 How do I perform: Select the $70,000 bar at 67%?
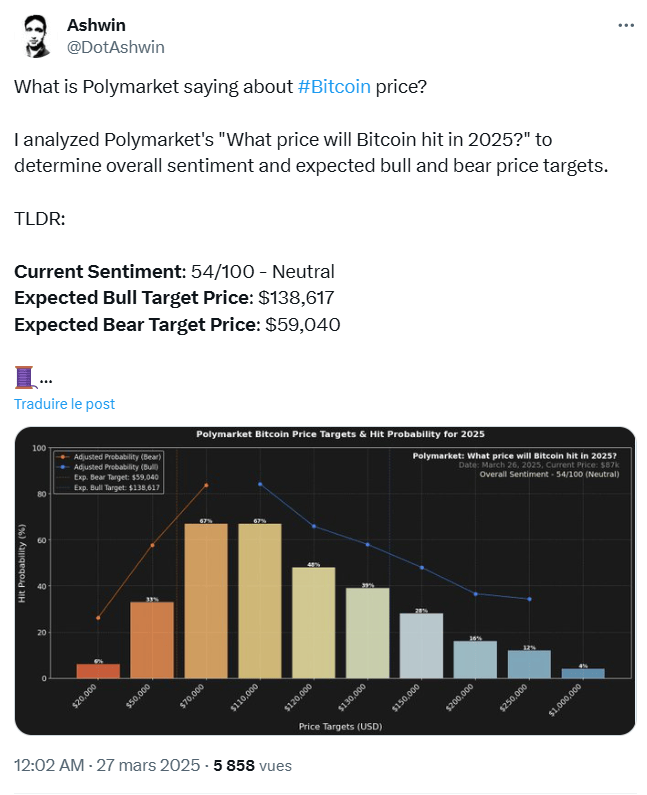[x=206, y=601]
